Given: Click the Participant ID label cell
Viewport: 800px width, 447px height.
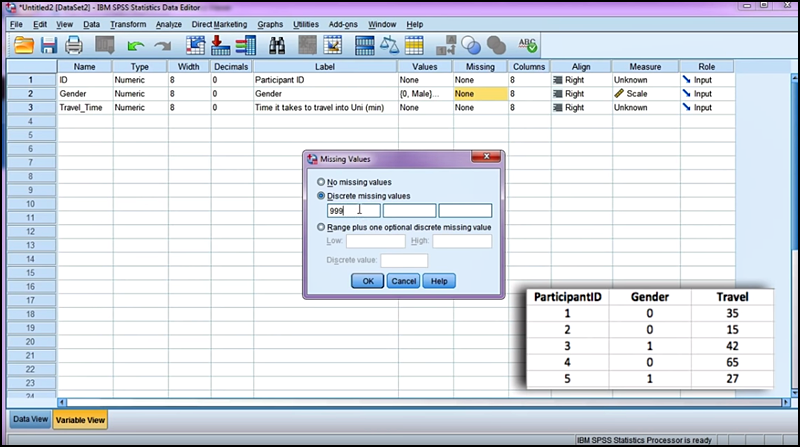Looking at the screenshot, I should 325,80.
